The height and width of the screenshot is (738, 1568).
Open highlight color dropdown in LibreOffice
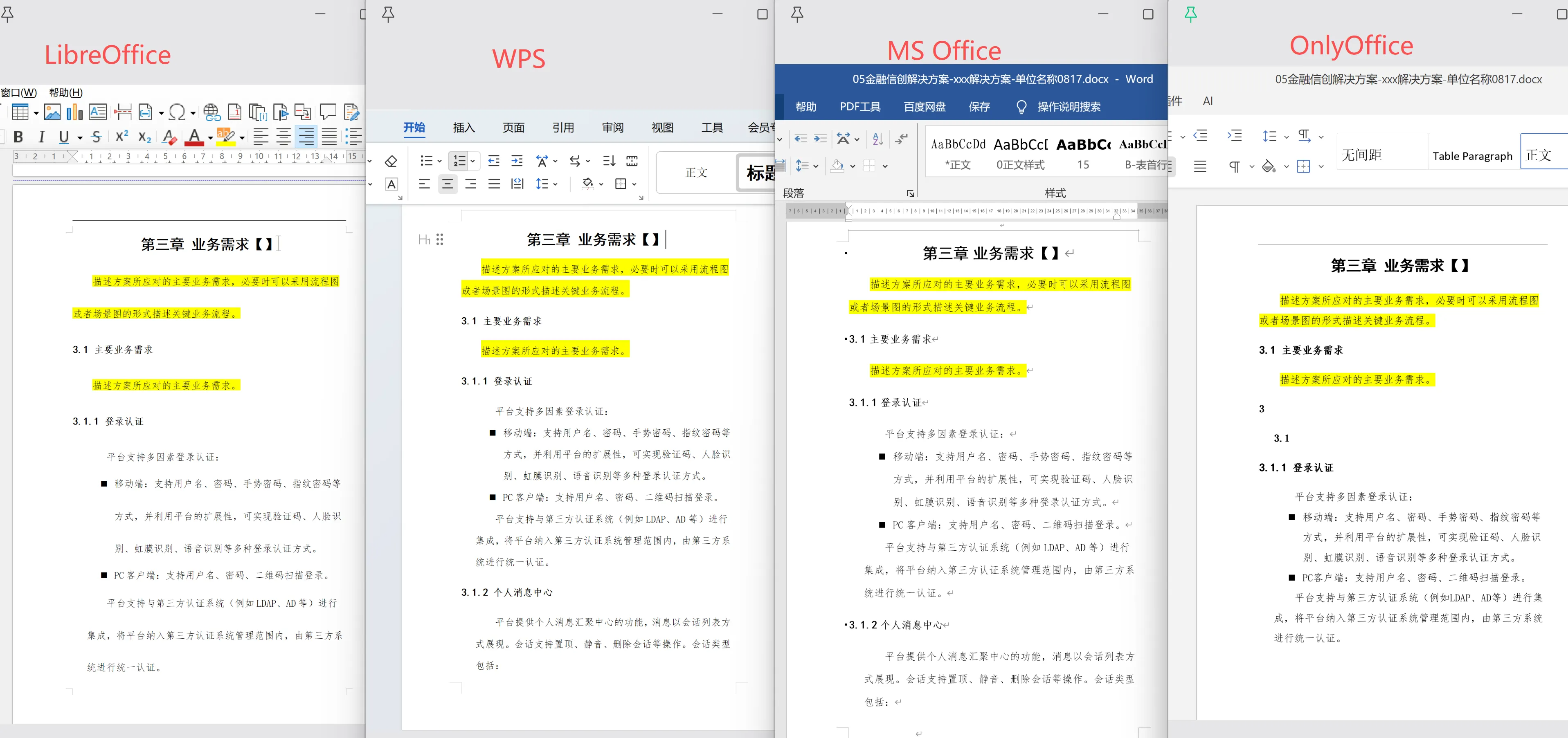[x=242, y=138]
